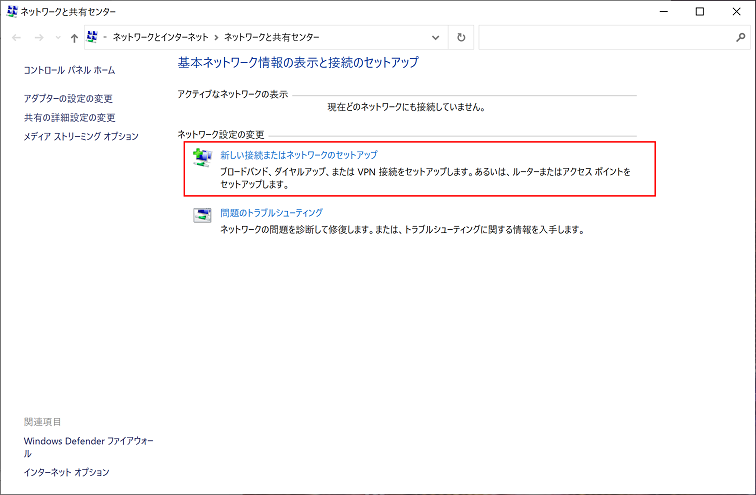The height and width of the screenshot is (495, 756).
Task: Click the Control Panel search field
Action: point(605,37)
